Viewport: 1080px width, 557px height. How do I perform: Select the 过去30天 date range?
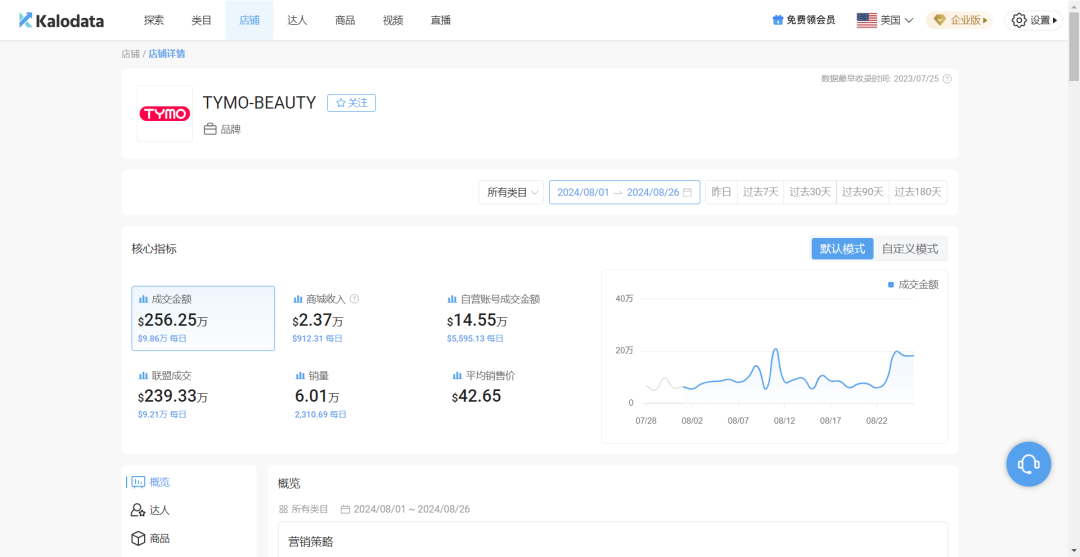coord(810,192)
